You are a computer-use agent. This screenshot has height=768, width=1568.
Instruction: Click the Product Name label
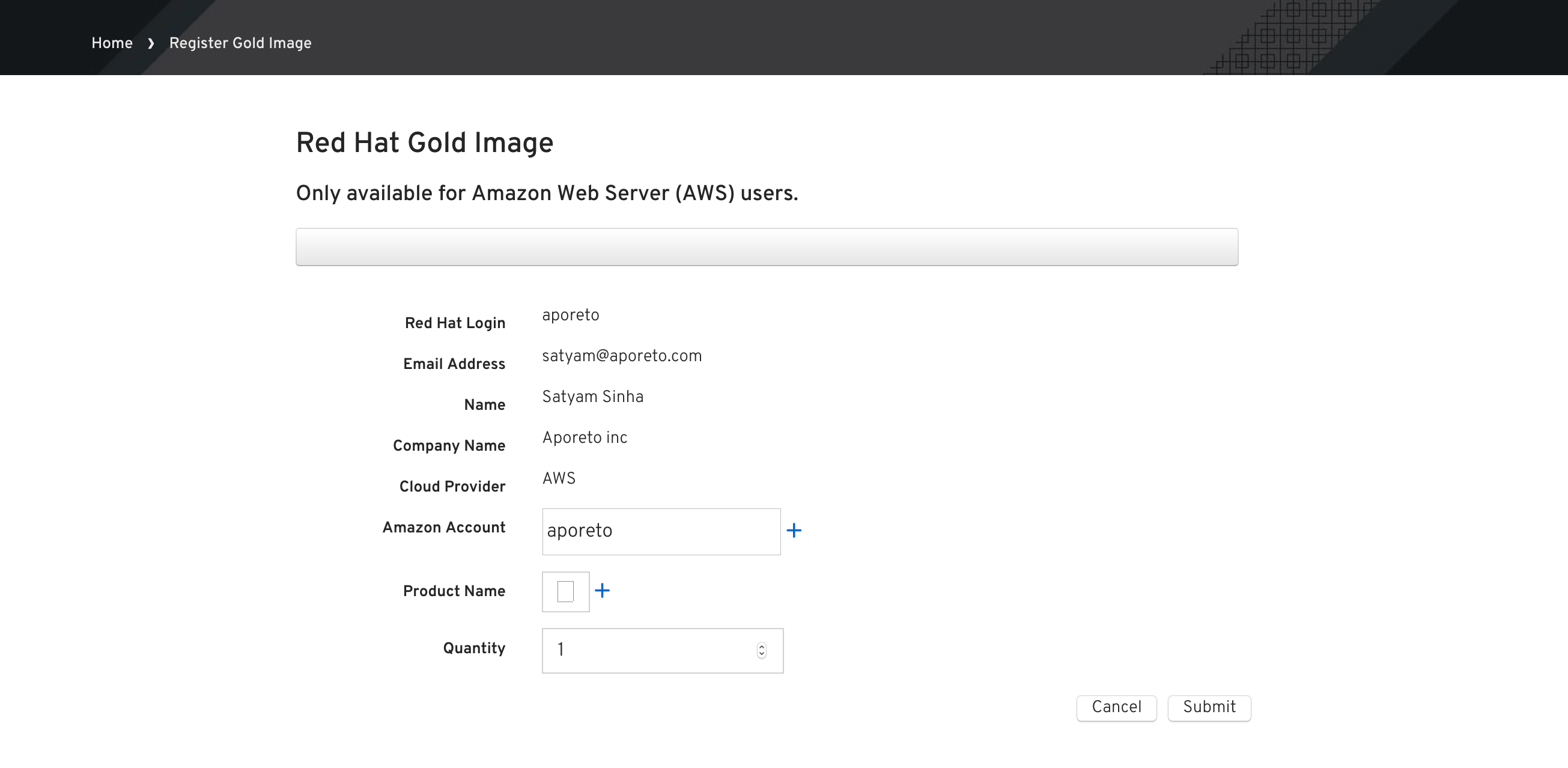pos(454,591)
